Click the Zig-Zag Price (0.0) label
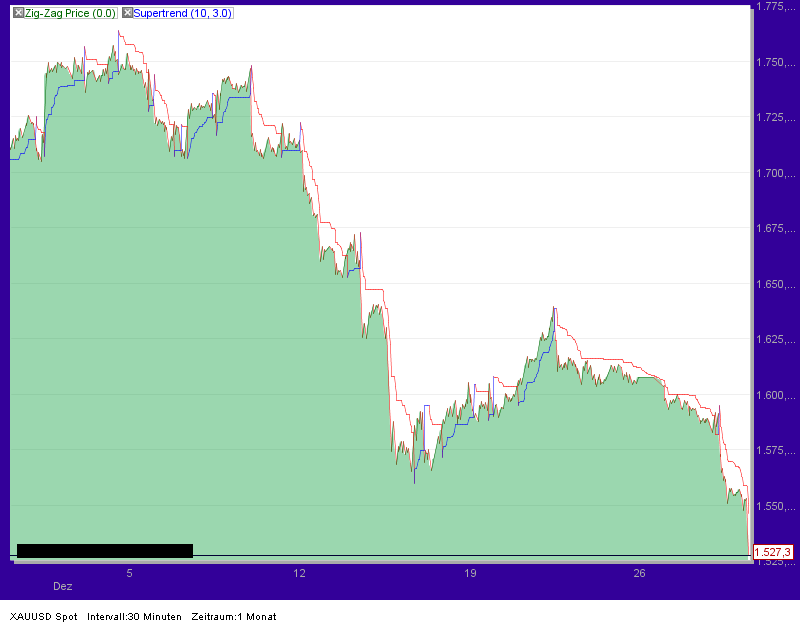 68,12
